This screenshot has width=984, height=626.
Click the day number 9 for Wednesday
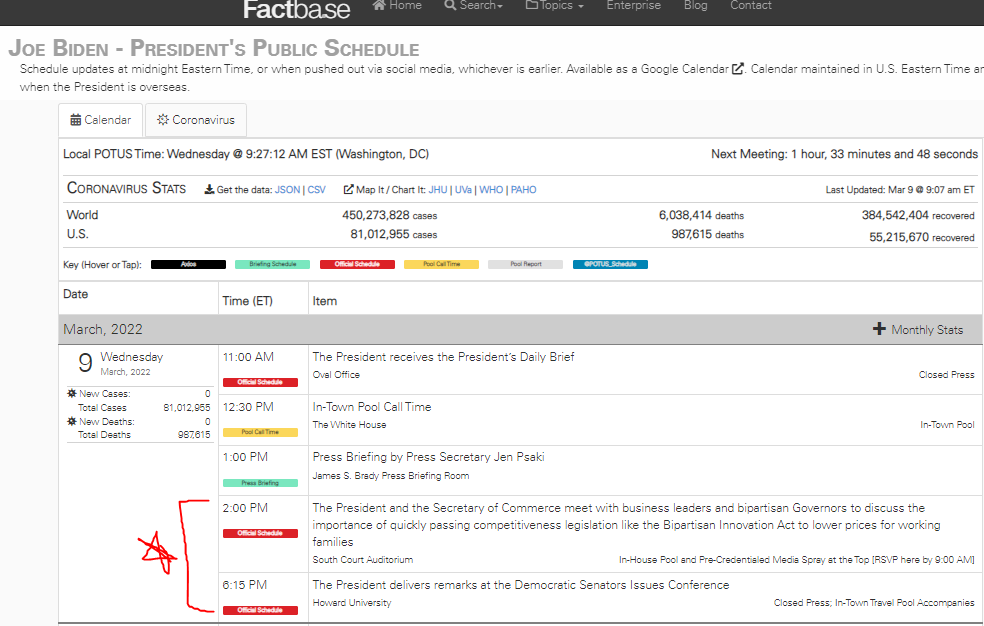(x=85, y=363)
